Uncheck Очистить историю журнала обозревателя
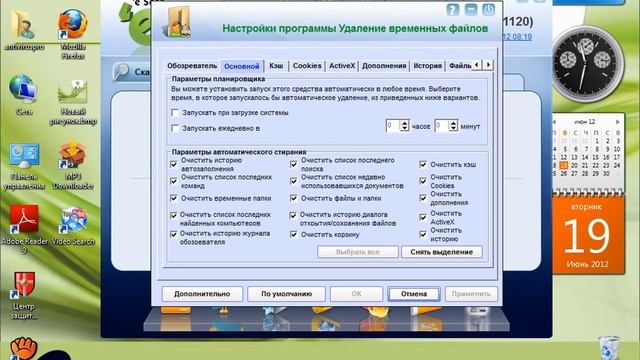 (x=174, y=234)
